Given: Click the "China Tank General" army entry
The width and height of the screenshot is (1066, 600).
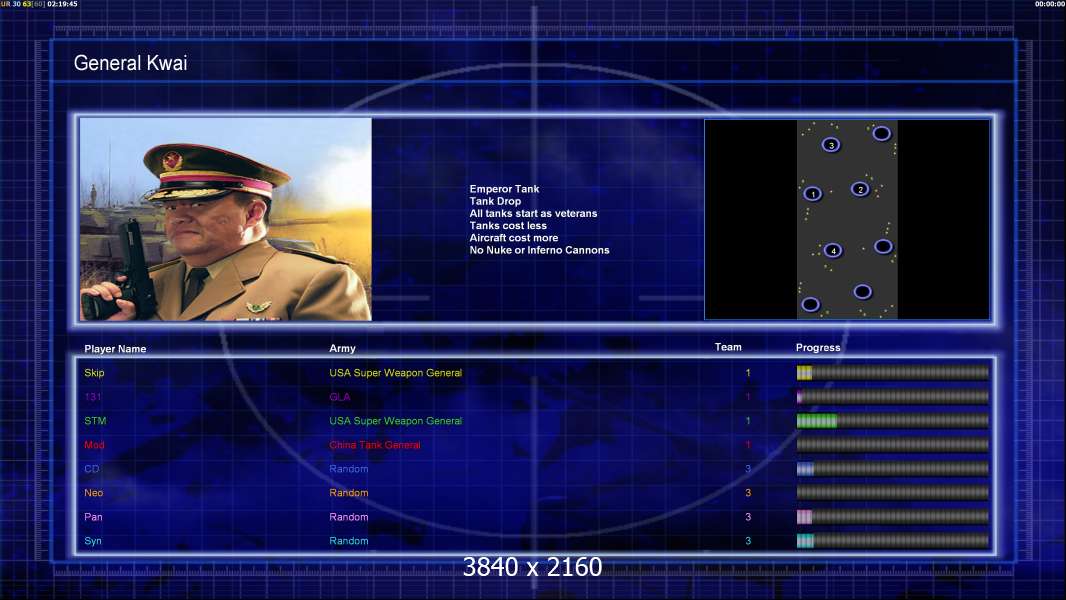Looking at the screenshot, I should 375,445.
